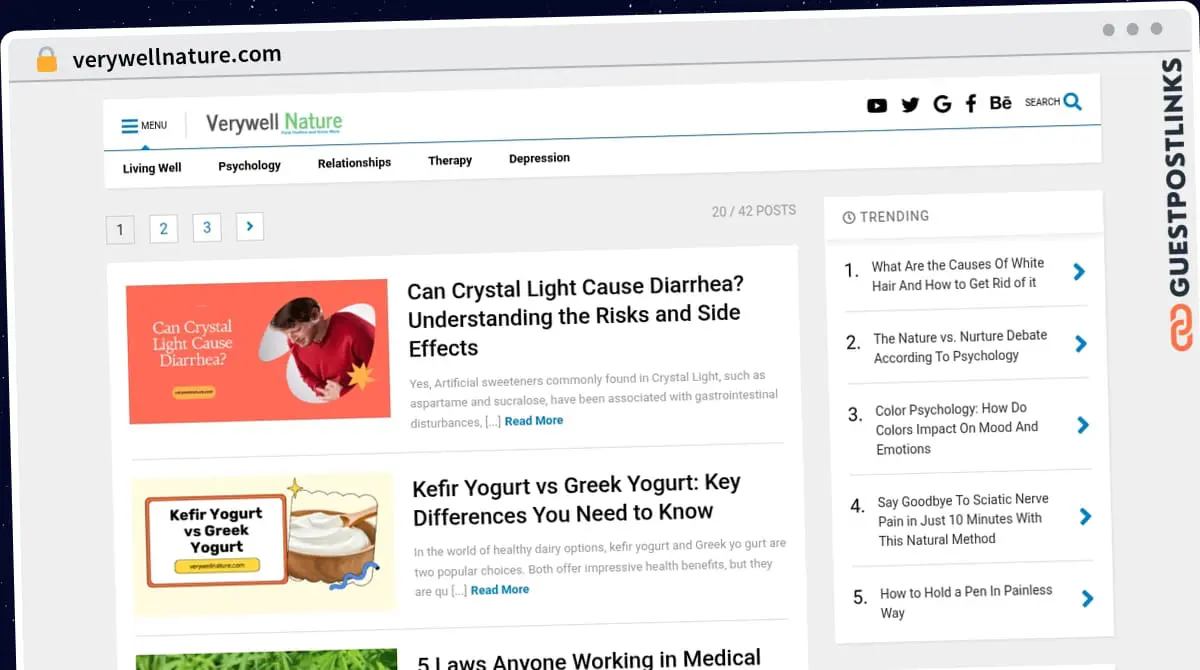Click the Verywell Nature logo
This screenshot has width=1200, height=670.
point(274,123)
